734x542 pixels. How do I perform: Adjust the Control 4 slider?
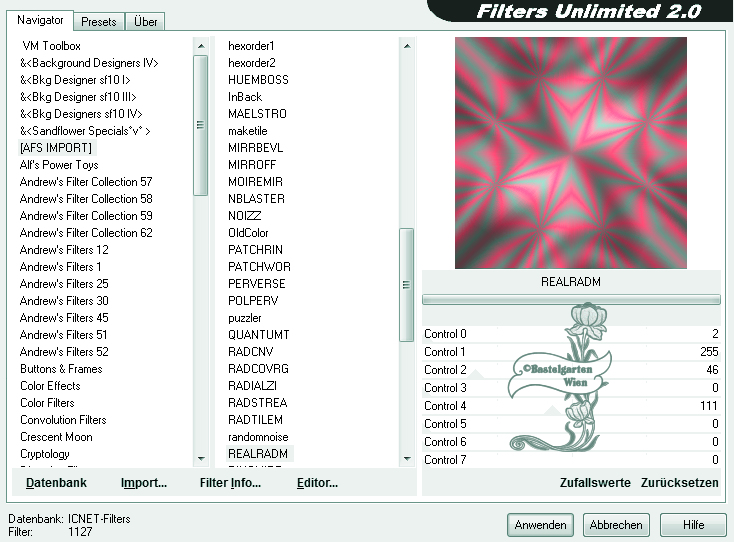[571, 406]
